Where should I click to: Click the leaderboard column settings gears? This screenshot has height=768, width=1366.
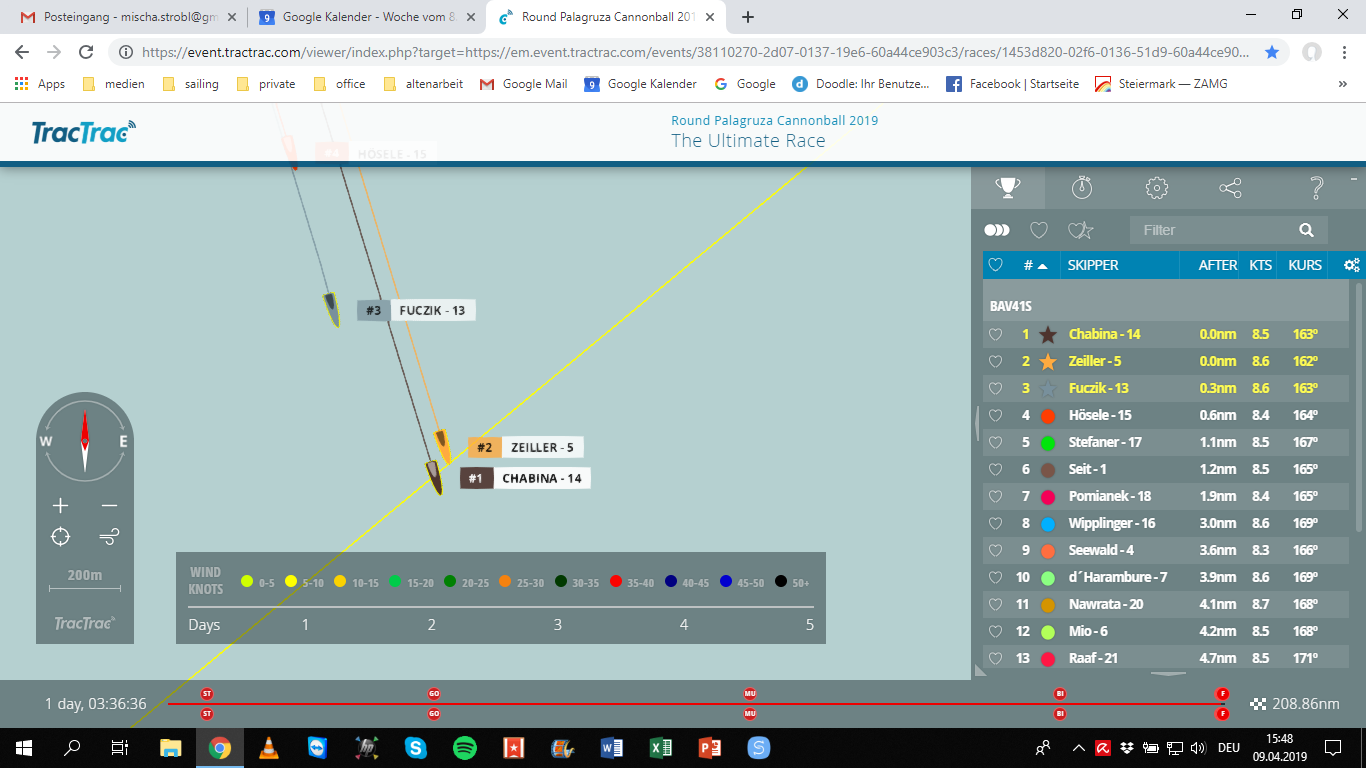coord(1352,265)
